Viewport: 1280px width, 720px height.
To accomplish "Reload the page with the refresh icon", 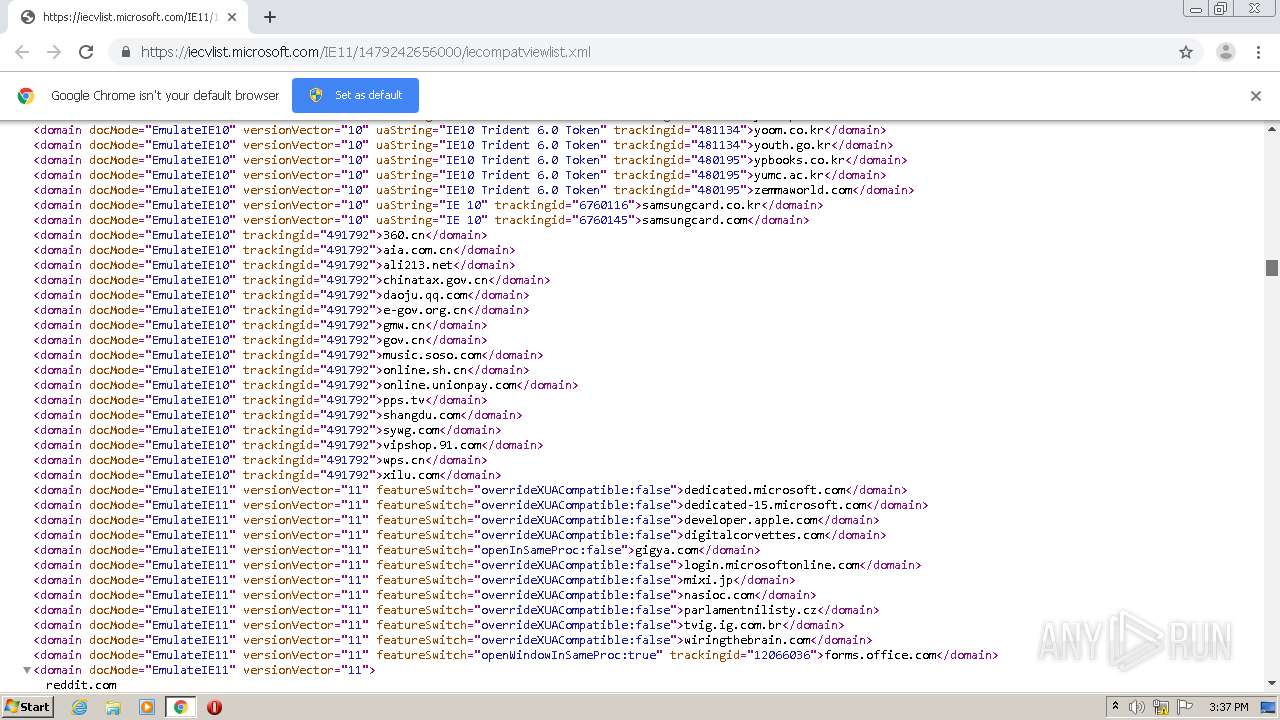I will click(x=86, y=52).
